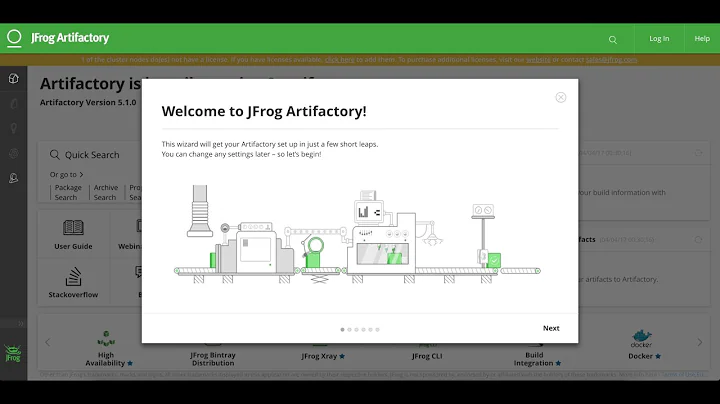Open the Build Integration add-on
The width and height of the screenshot is (720, 404).
click(x=537, y=356)
